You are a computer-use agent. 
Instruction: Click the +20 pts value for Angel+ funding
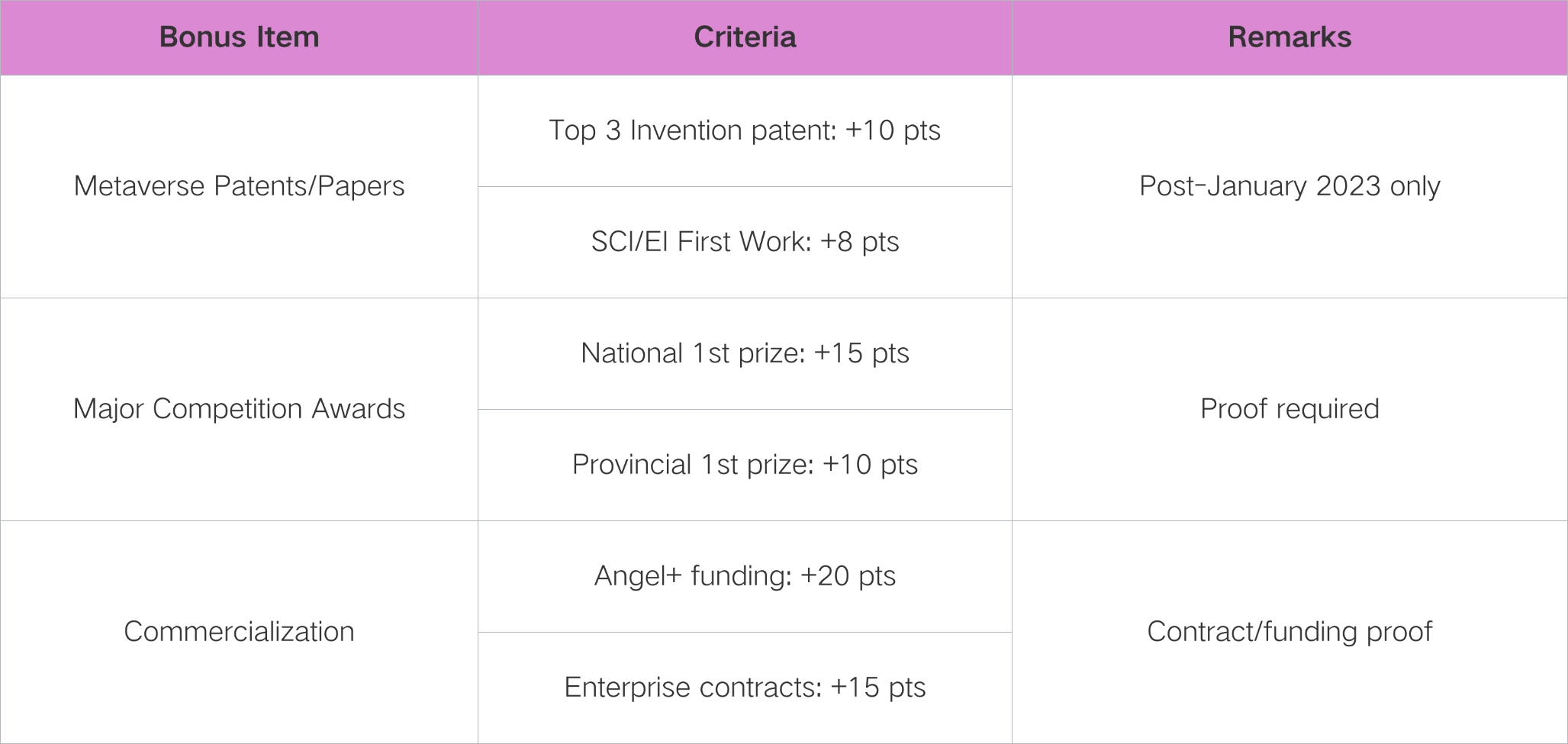click(x=848, y=576)
